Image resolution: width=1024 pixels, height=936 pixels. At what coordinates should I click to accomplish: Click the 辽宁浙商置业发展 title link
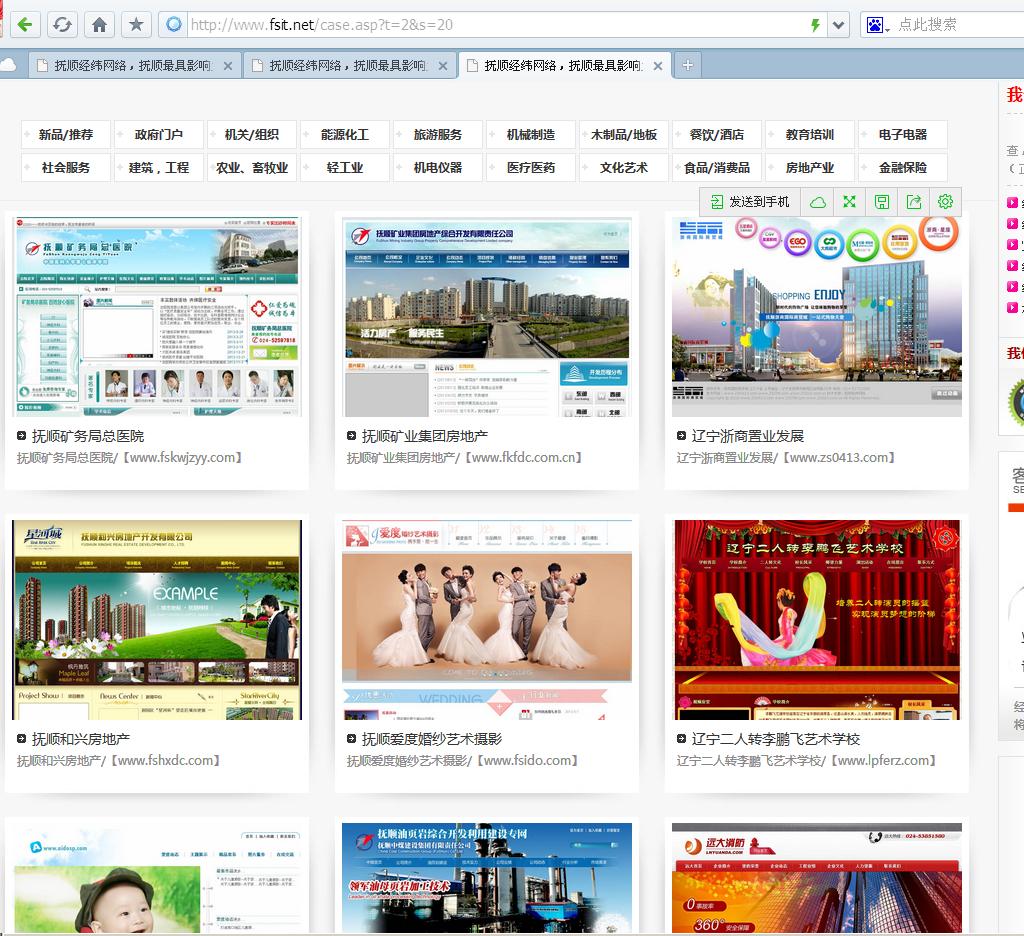click(x=748, y=436)
